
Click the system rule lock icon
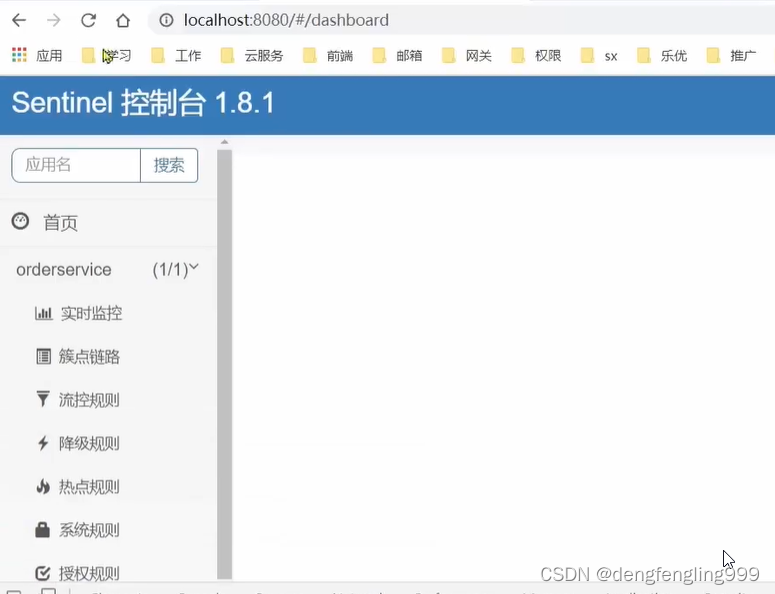coord(43,530)
